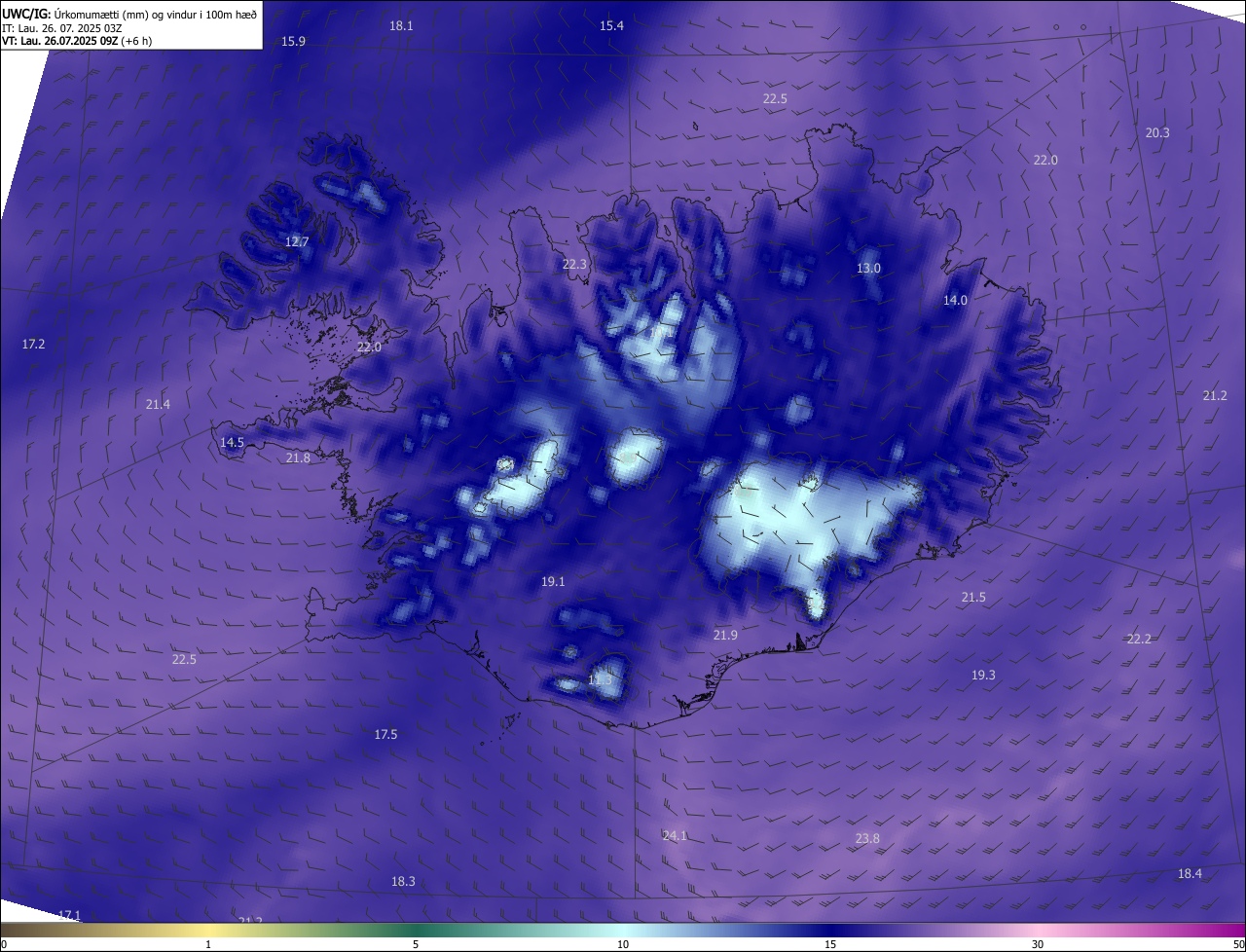Click the colorbar label 0

(4, 944)
